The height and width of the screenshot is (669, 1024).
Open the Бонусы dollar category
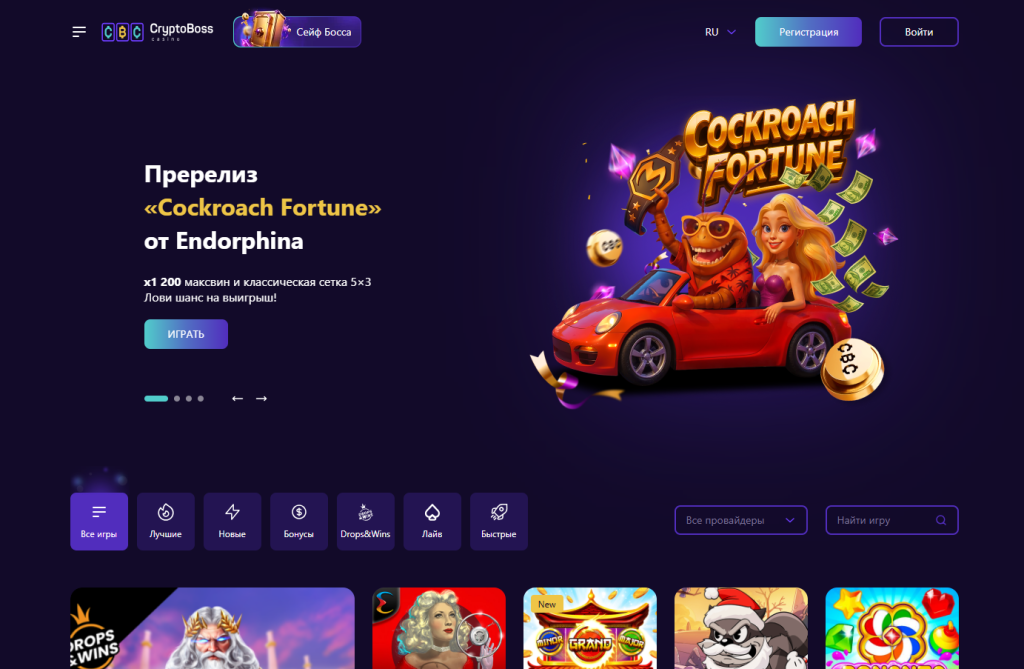[299, 521]
